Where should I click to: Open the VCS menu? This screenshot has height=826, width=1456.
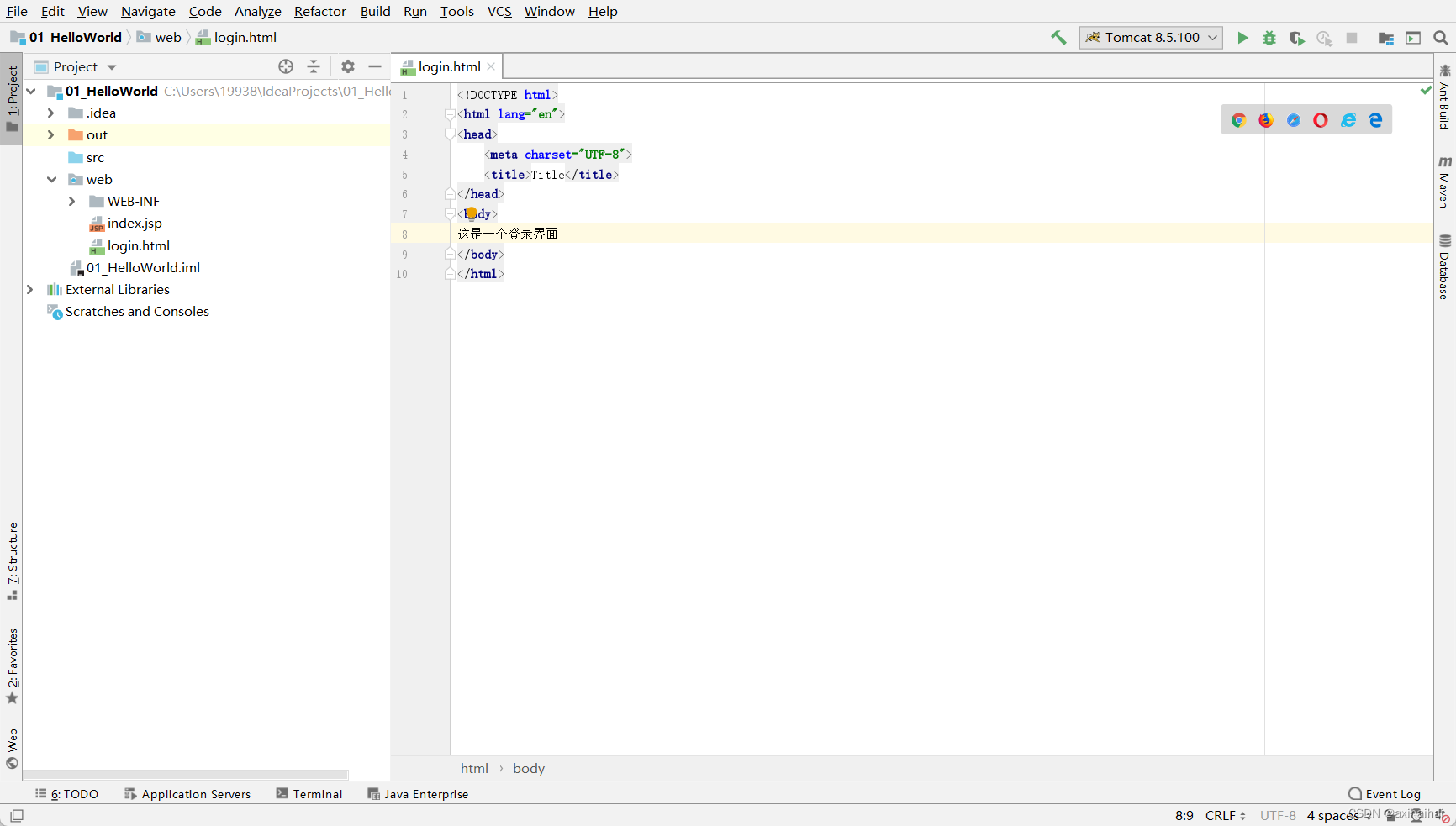click(499, 11)
